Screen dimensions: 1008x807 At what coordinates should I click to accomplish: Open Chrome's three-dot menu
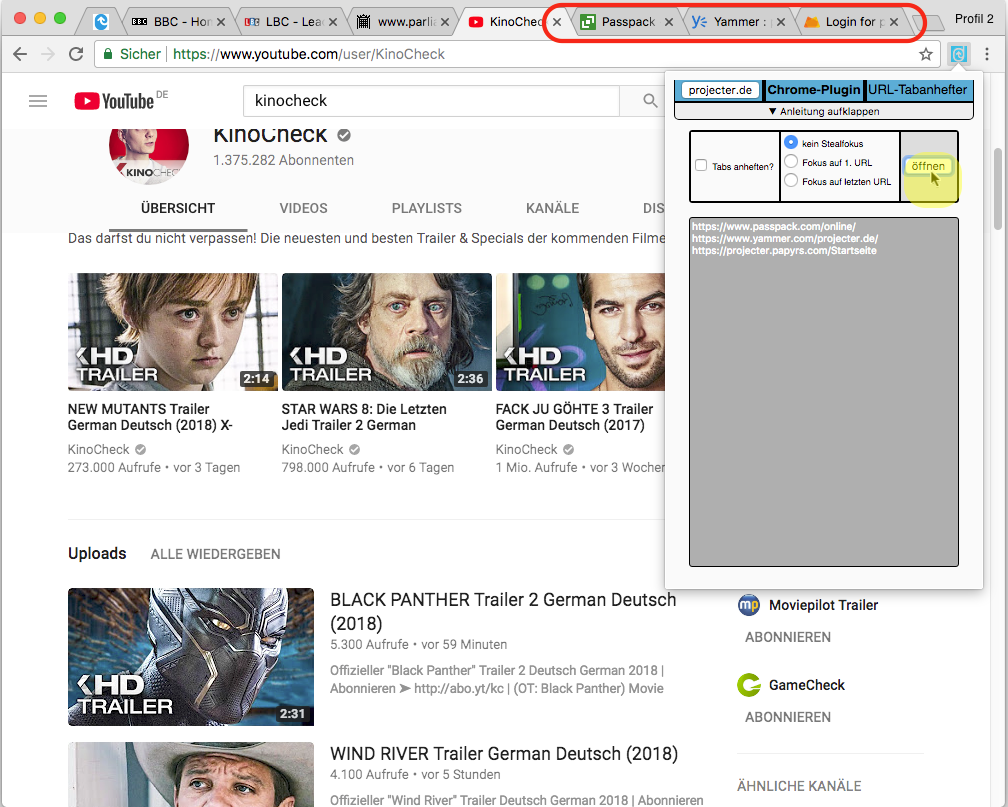point(987,54)
